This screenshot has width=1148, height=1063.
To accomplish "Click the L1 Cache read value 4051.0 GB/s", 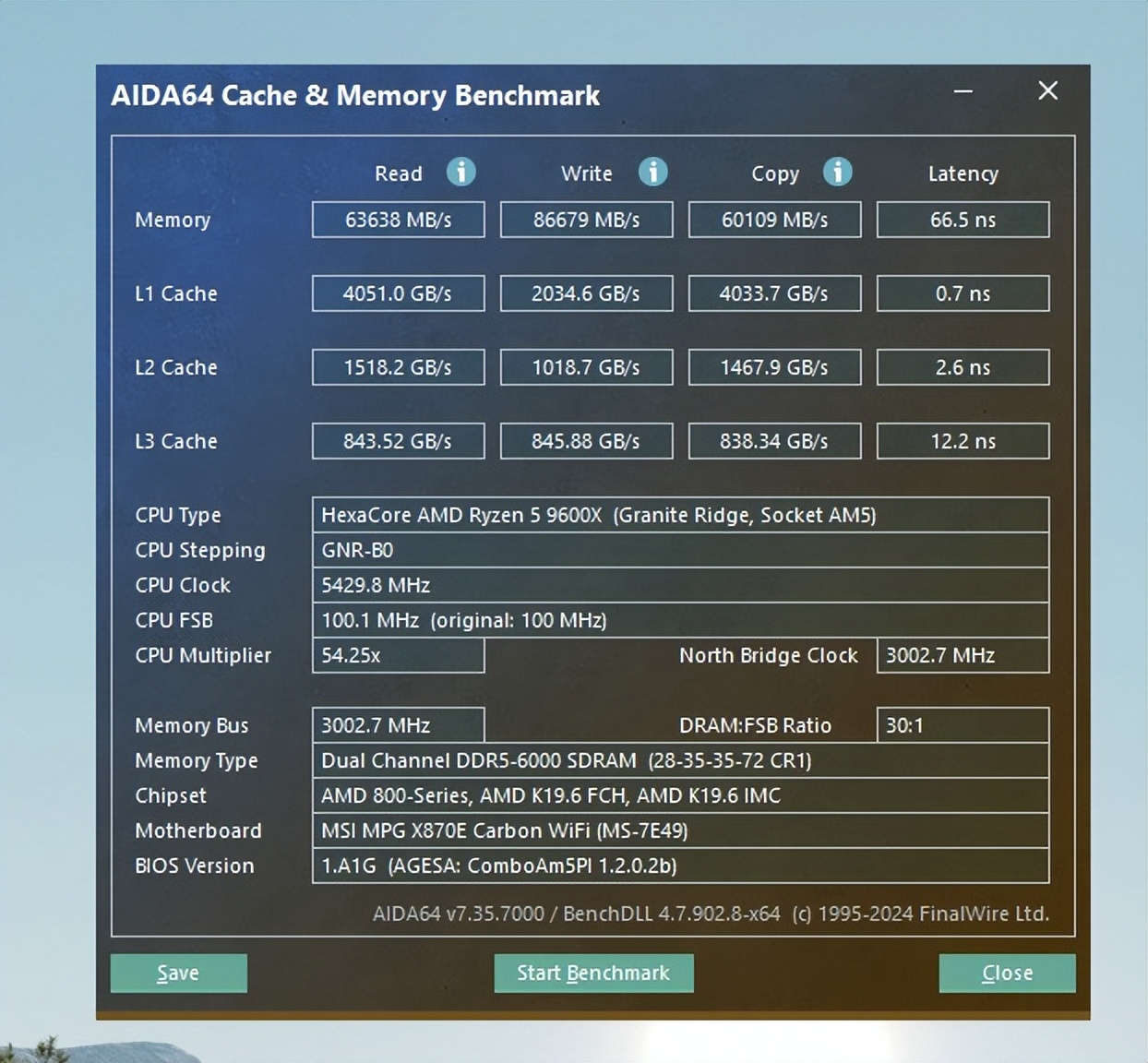I will point(398,293).
